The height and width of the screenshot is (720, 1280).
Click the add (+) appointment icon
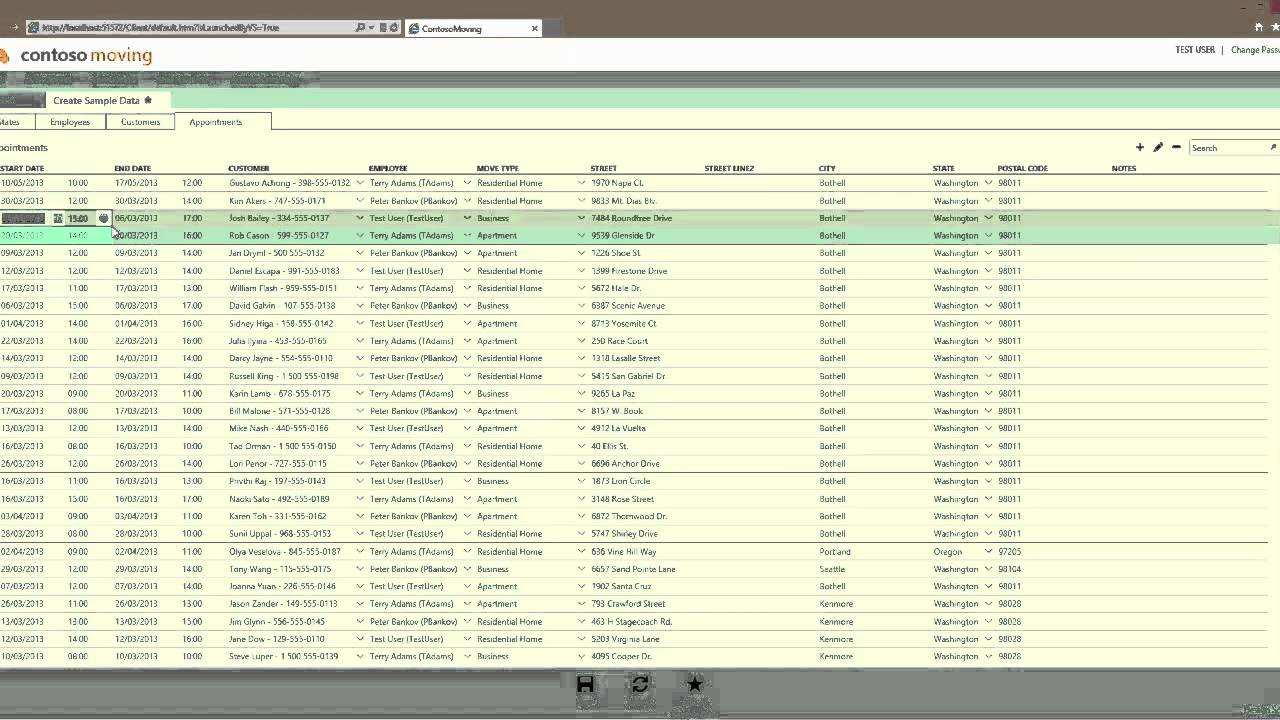coord(1139,147)
